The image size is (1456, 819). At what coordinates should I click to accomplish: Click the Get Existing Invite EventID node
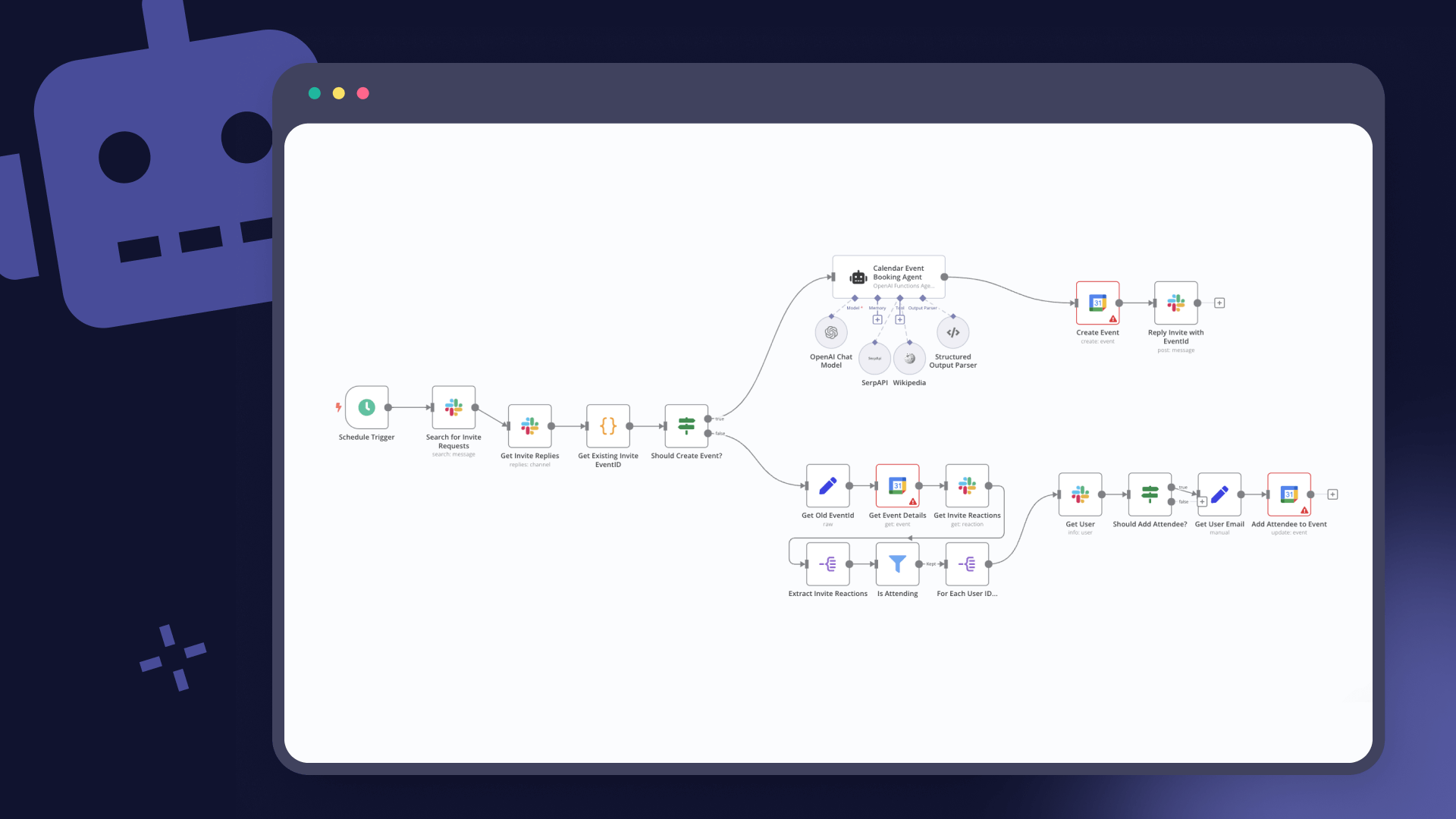tap(608, 425)
